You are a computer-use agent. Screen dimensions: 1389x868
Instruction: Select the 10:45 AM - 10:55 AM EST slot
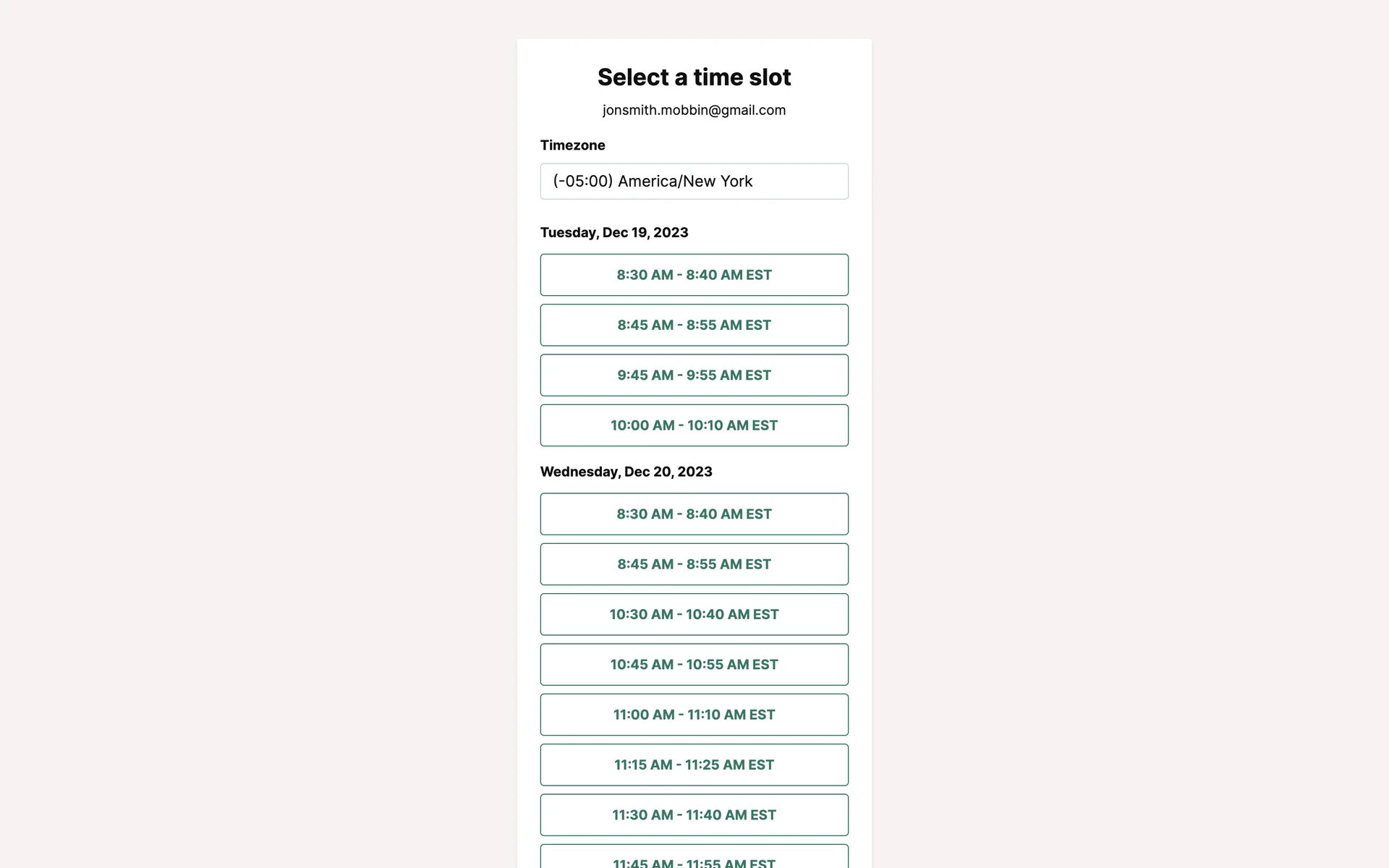pyautogui.click(x=694, y=665)
